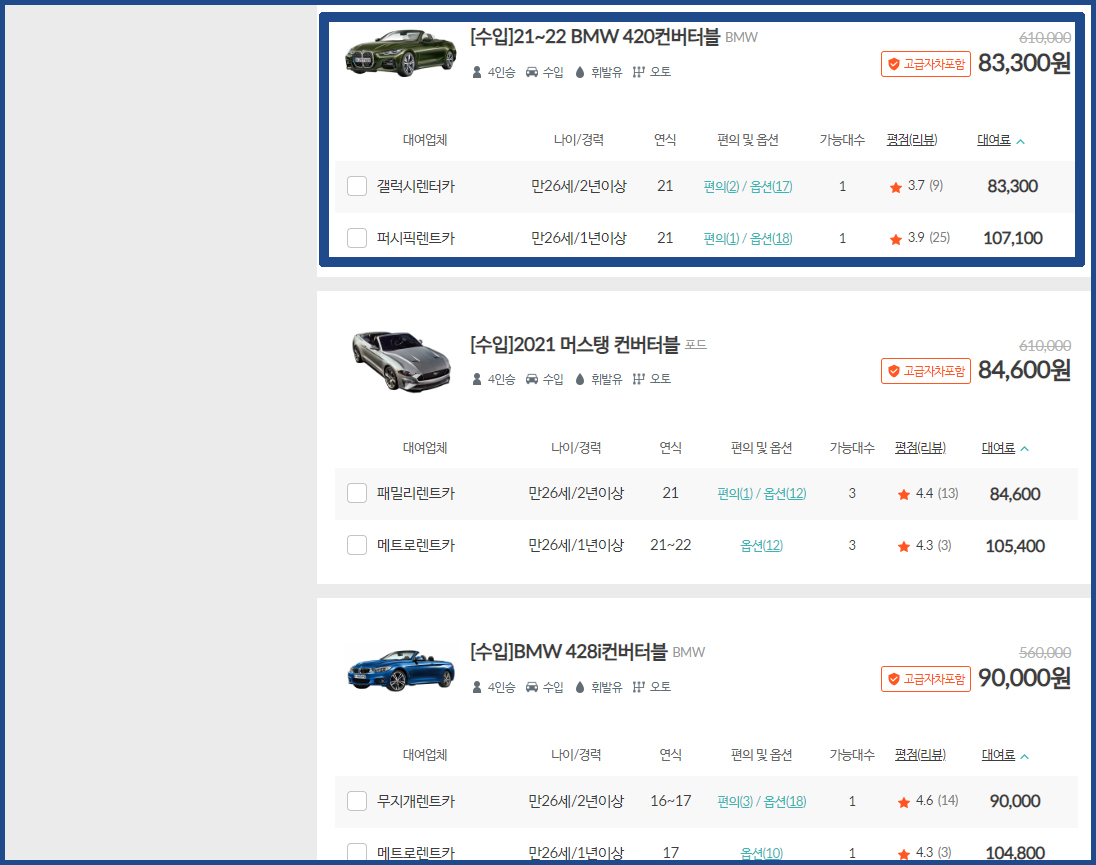Click the 수입 car icon on BMW 420 card
Image resolution: width=1096 pixels, height=865 pixels.
(x=532, y=72)
